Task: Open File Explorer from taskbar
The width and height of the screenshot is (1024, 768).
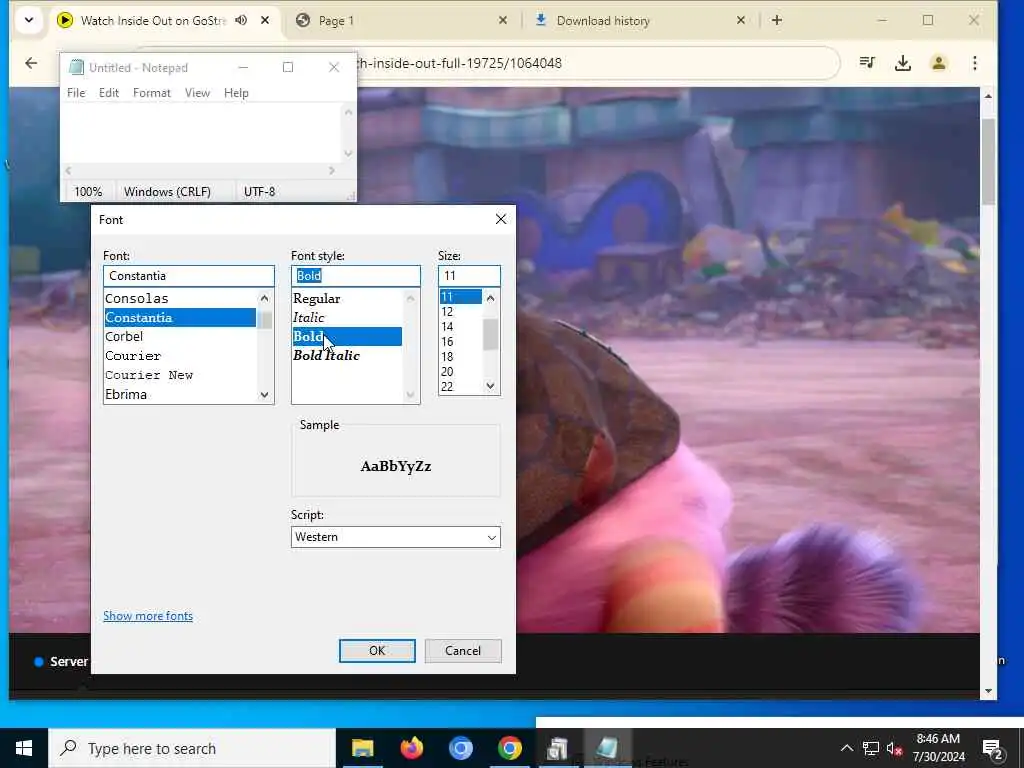Action: 362,748
